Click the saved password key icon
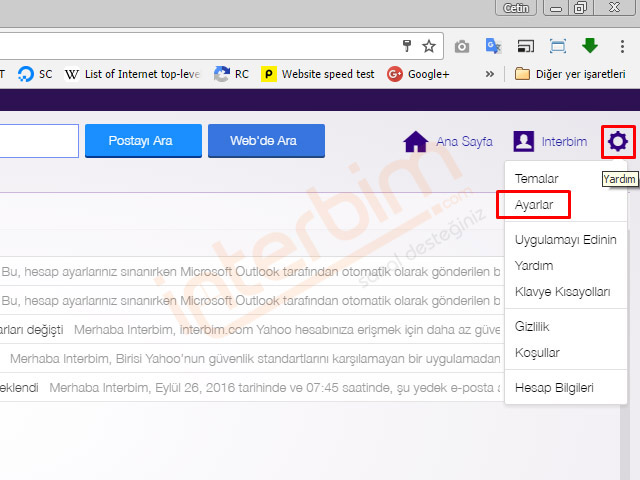The width and height of the screenshot is (640, 480). (x=407, y=46)
